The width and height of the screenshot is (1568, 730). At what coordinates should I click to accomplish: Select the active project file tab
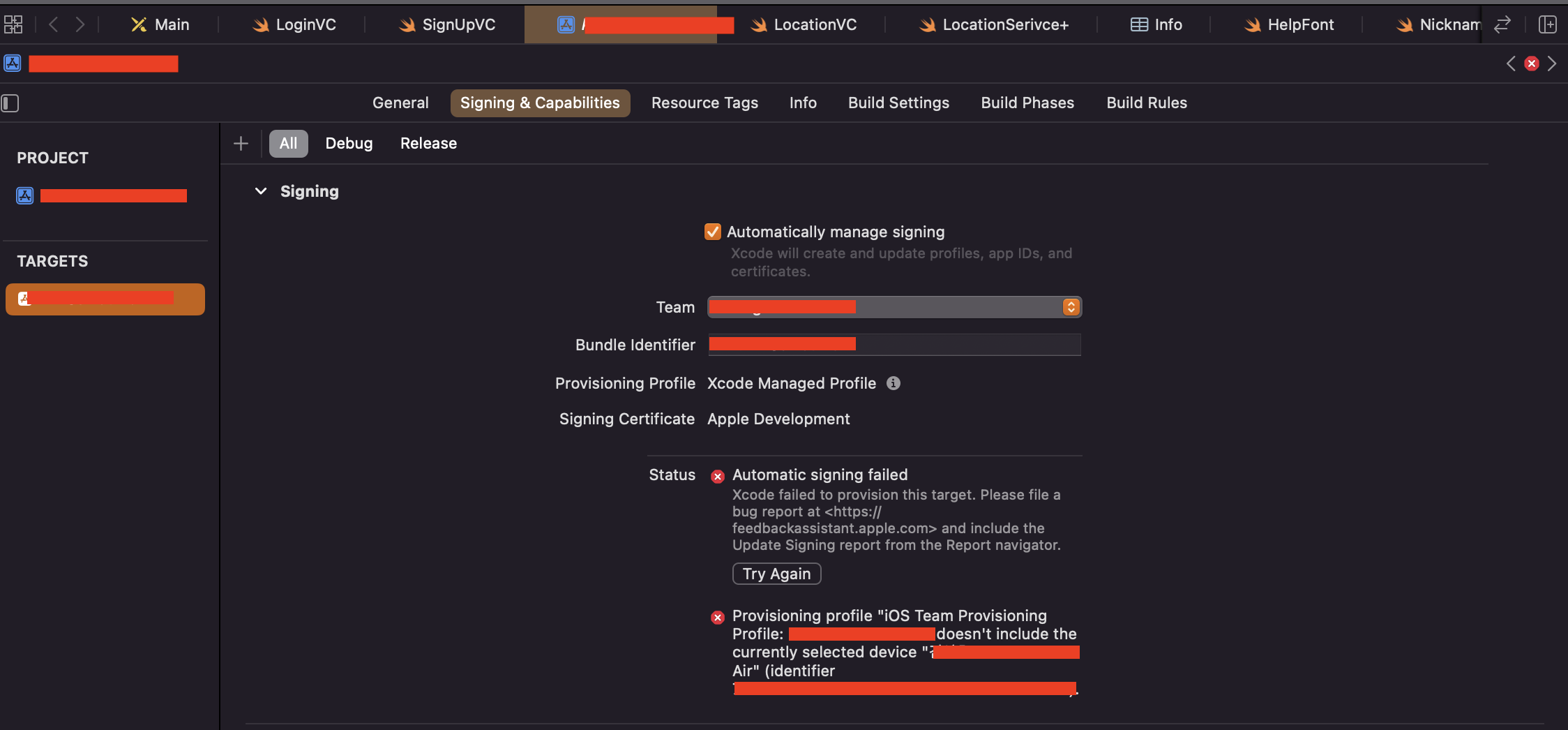coord(621,24)
